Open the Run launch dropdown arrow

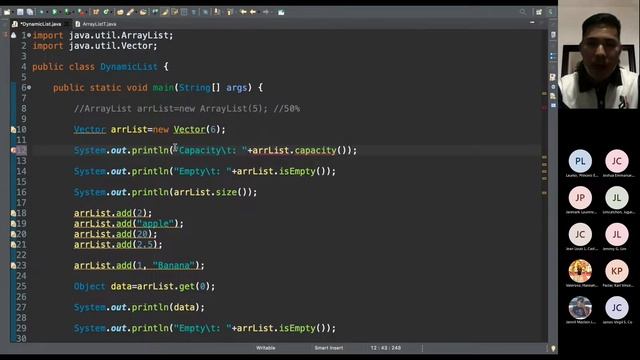[x=60, y=12]
